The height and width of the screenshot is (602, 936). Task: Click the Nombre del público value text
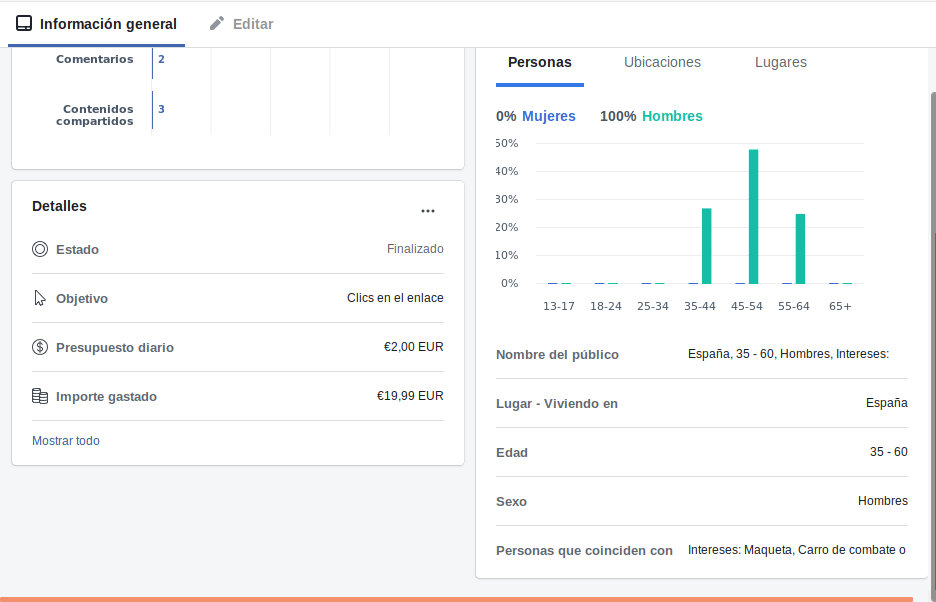point(789,354)
